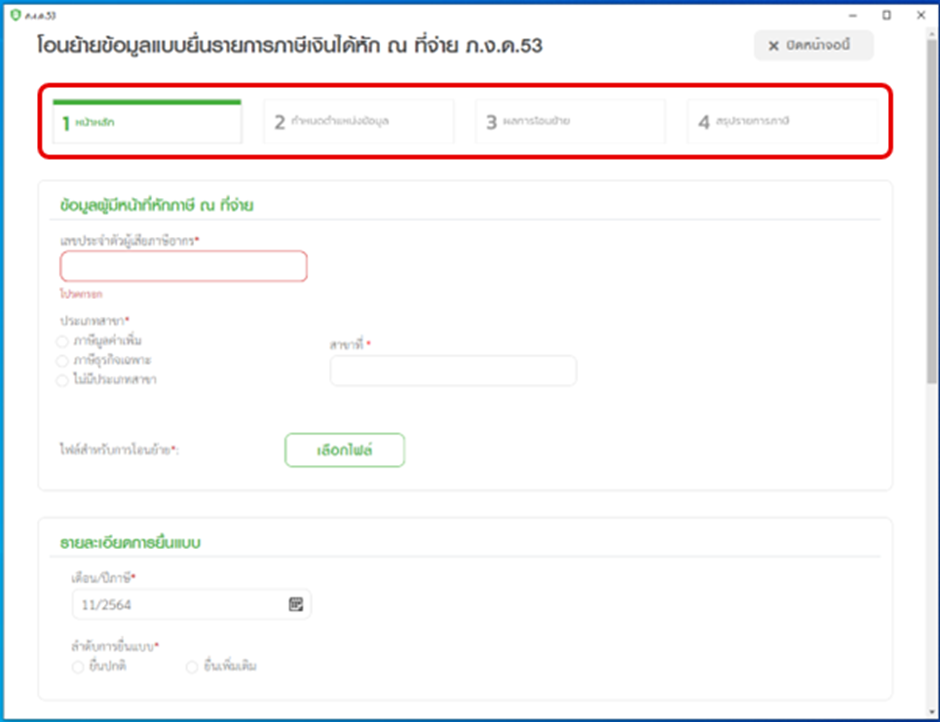Select ไม่มีประเภทสาขา radio button

[63, 379]
